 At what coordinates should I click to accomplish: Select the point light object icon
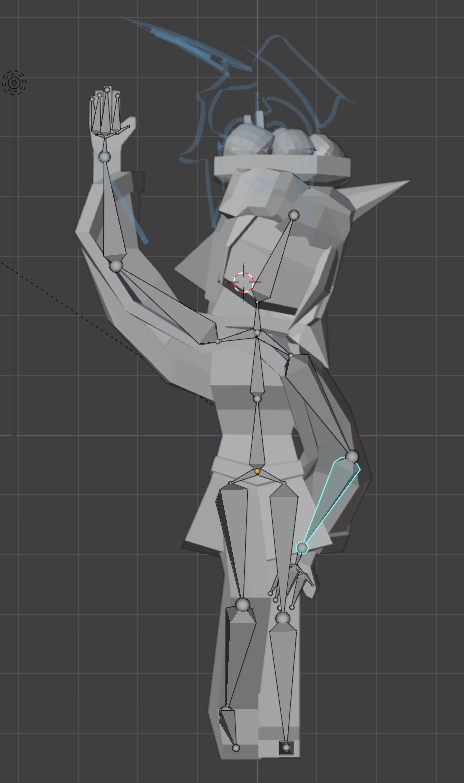(x=14, y=83)
